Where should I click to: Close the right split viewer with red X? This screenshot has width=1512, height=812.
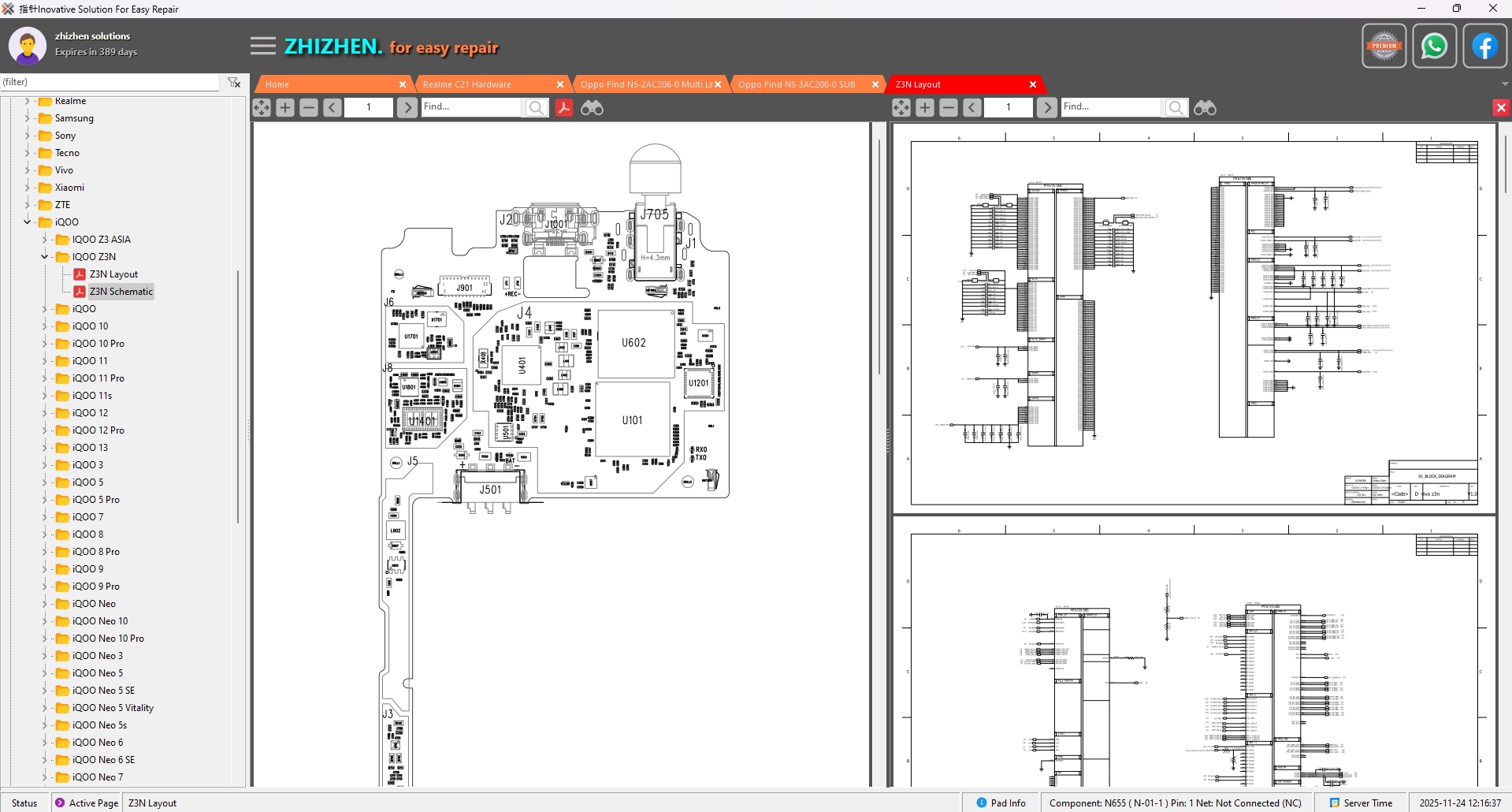pyautogui.click(x=1501, y=107)
